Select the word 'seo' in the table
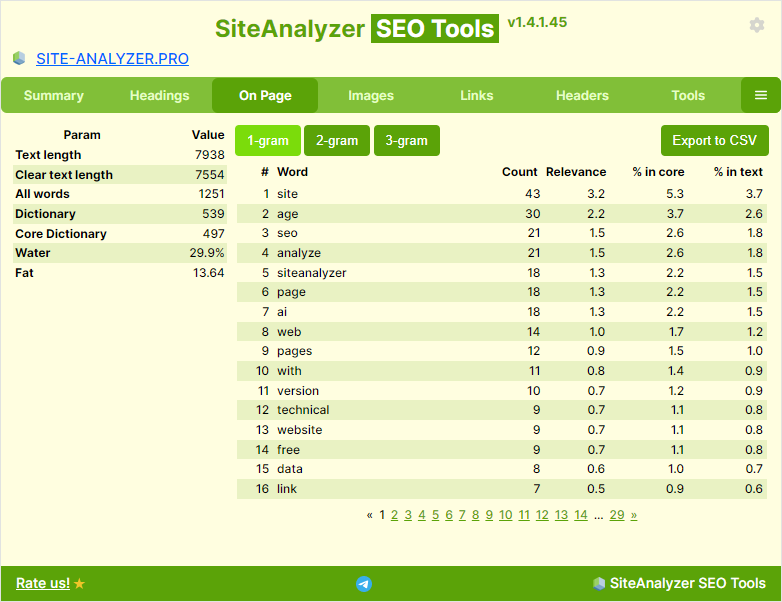The height and width of the screenshot is (602, 782). 287,233
